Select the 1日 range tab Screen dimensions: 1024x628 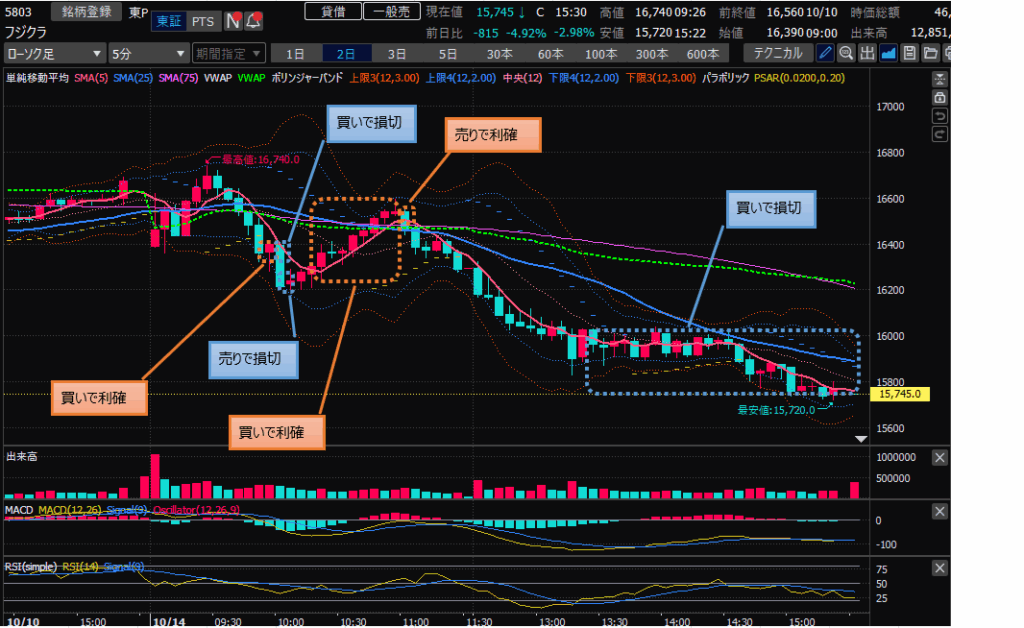pos(295,53)
